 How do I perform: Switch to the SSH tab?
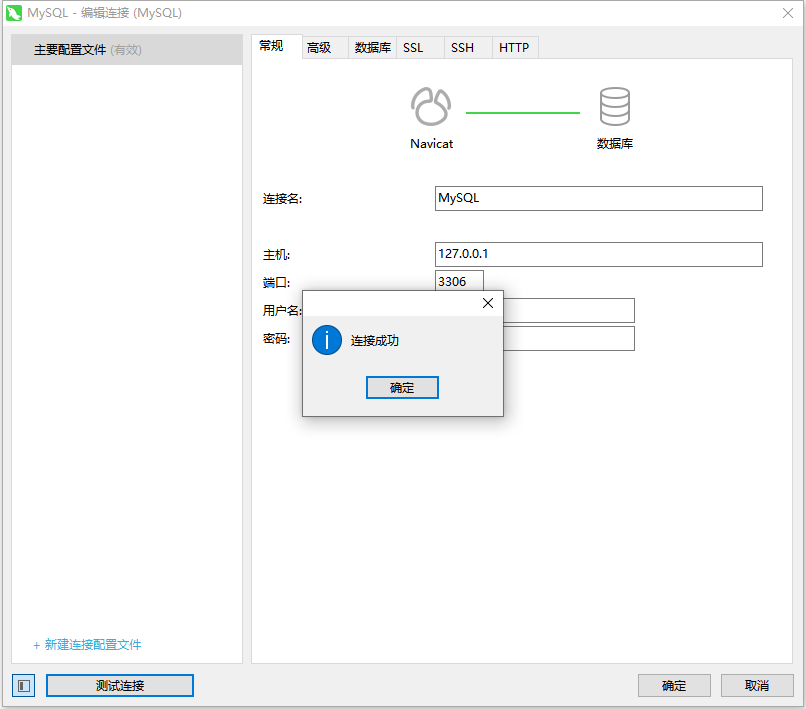461,46
